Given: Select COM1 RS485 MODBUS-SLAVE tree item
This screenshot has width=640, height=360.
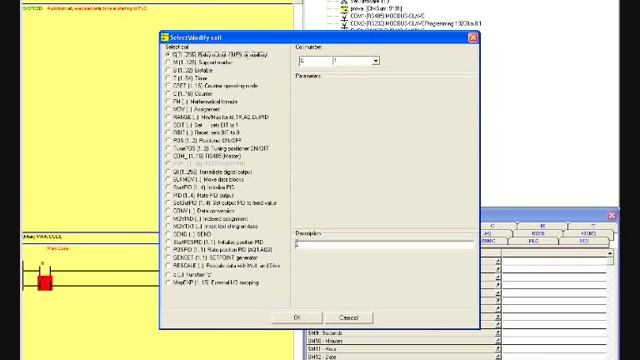Looking at the screenshot, I should point(387,16).
